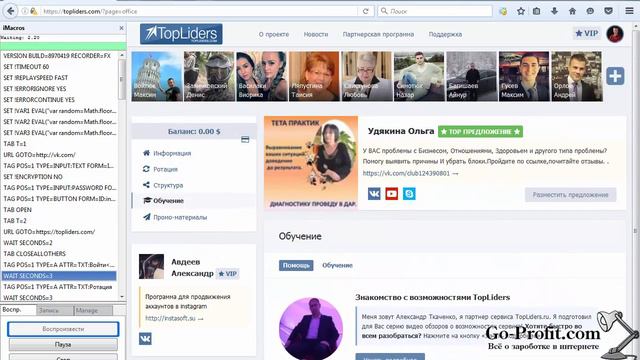The image size is (640, 360).
Task: Switch to the Воспр. tab in iMacros
Action: click(18, 310)
